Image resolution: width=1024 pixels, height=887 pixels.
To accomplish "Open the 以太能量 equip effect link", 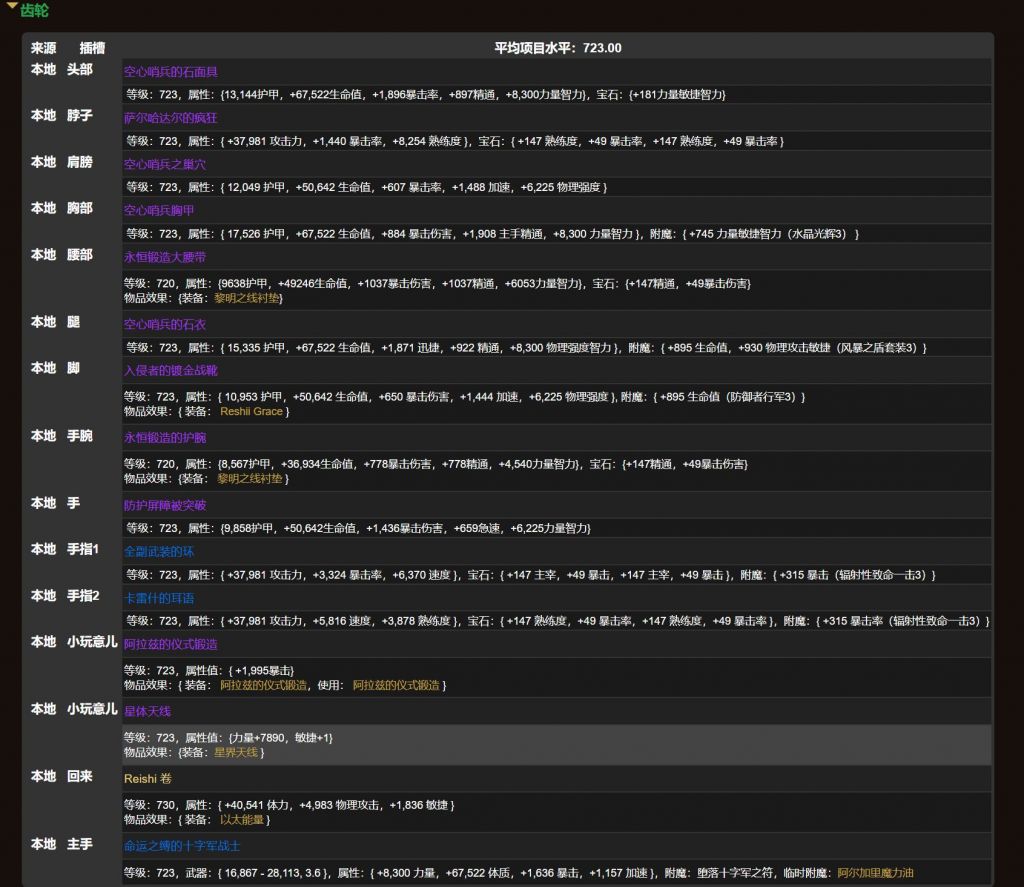I will point(242,819).
